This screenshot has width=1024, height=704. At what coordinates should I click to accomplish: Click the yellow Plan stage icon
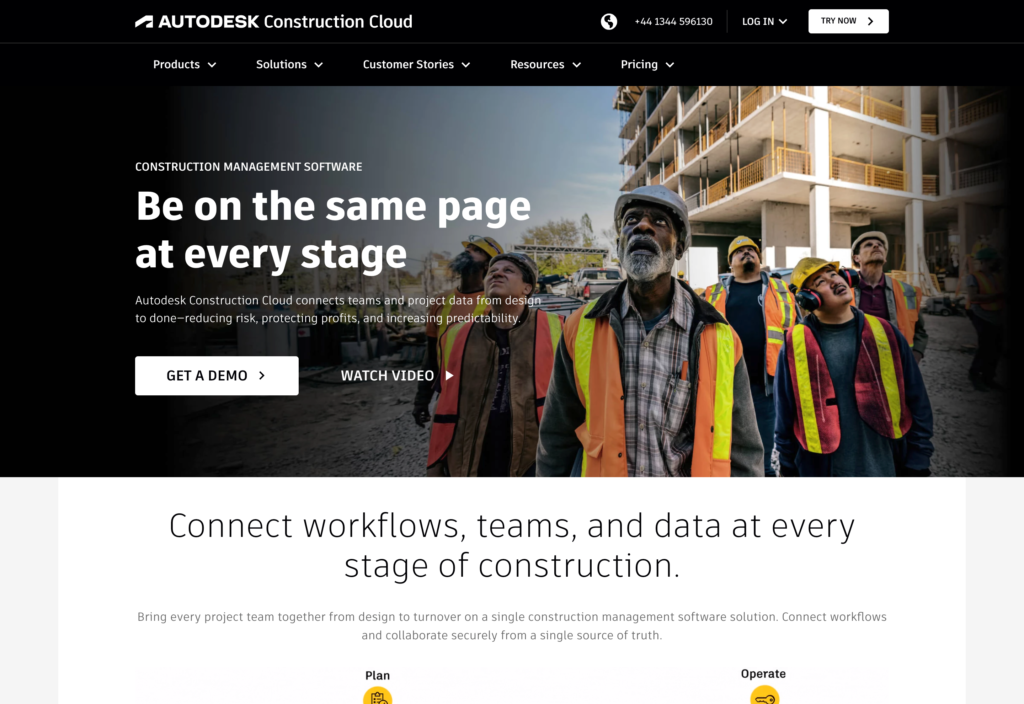tap(377, 696)
